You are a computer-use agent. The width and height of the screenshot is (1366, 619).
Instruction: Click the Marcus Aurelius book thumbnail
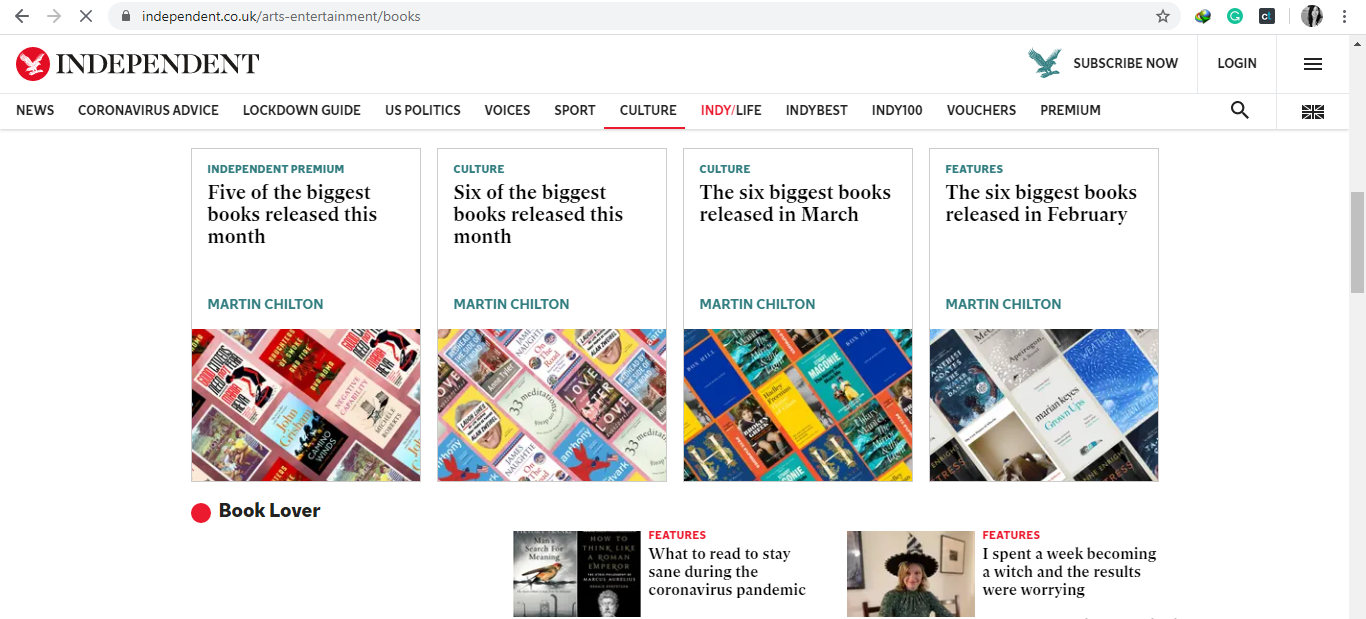coord(577,574)
